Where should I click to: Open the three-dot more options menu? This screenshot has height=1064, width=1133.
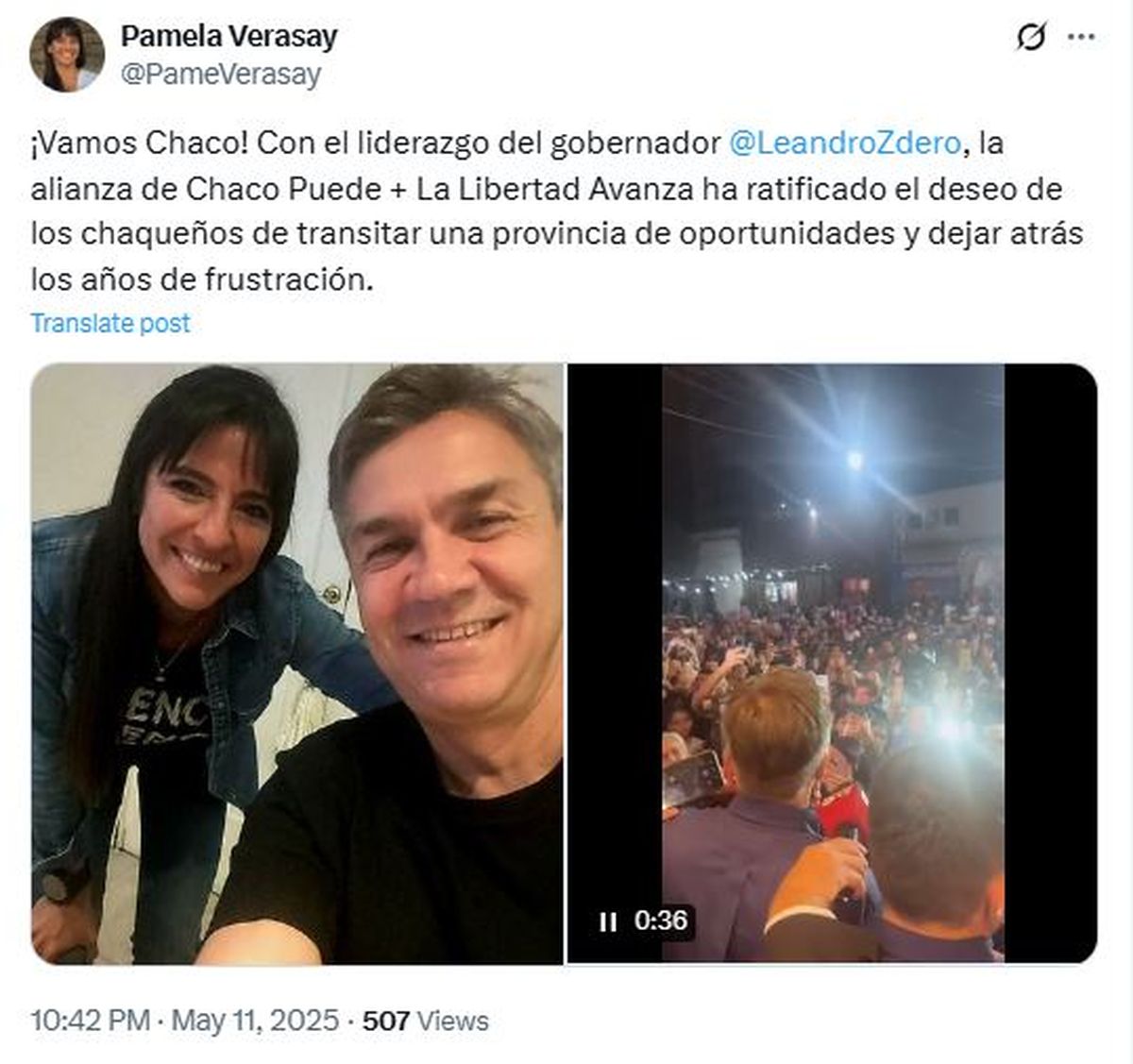point(1081,38)
